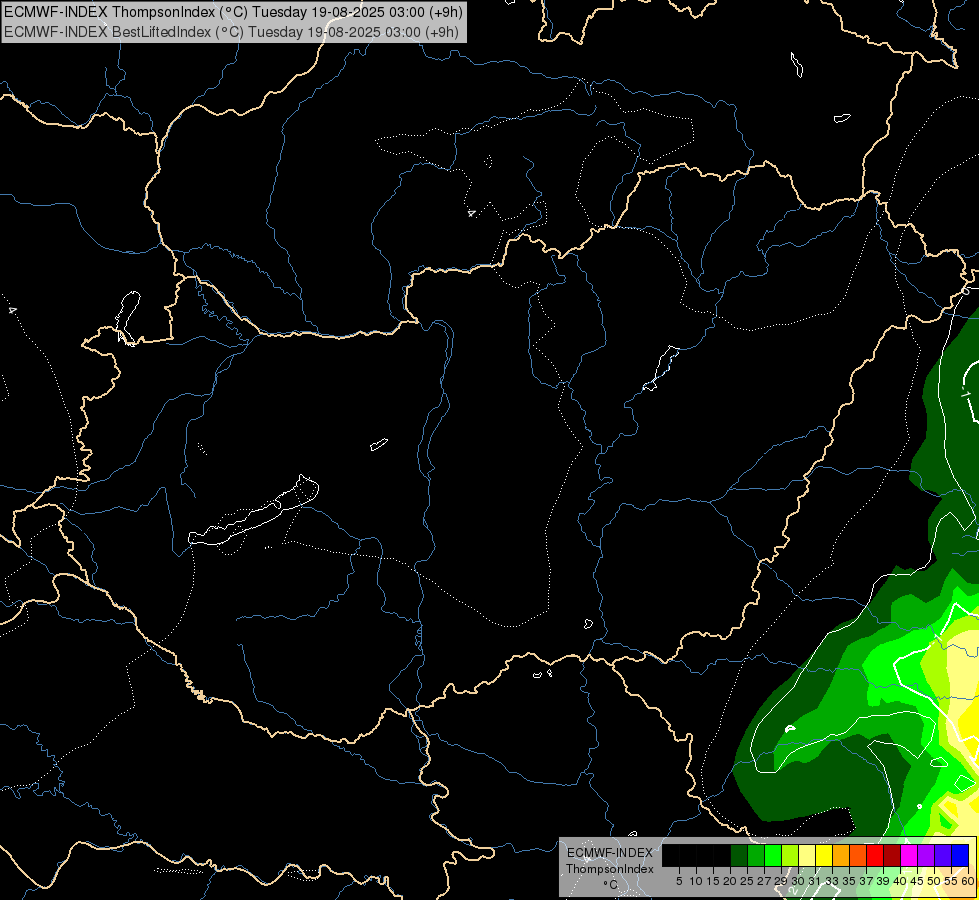The image size is (979, 900).
Task: Pick the pale yellow 30–31 legend swatch
Action: pos(807,855)
